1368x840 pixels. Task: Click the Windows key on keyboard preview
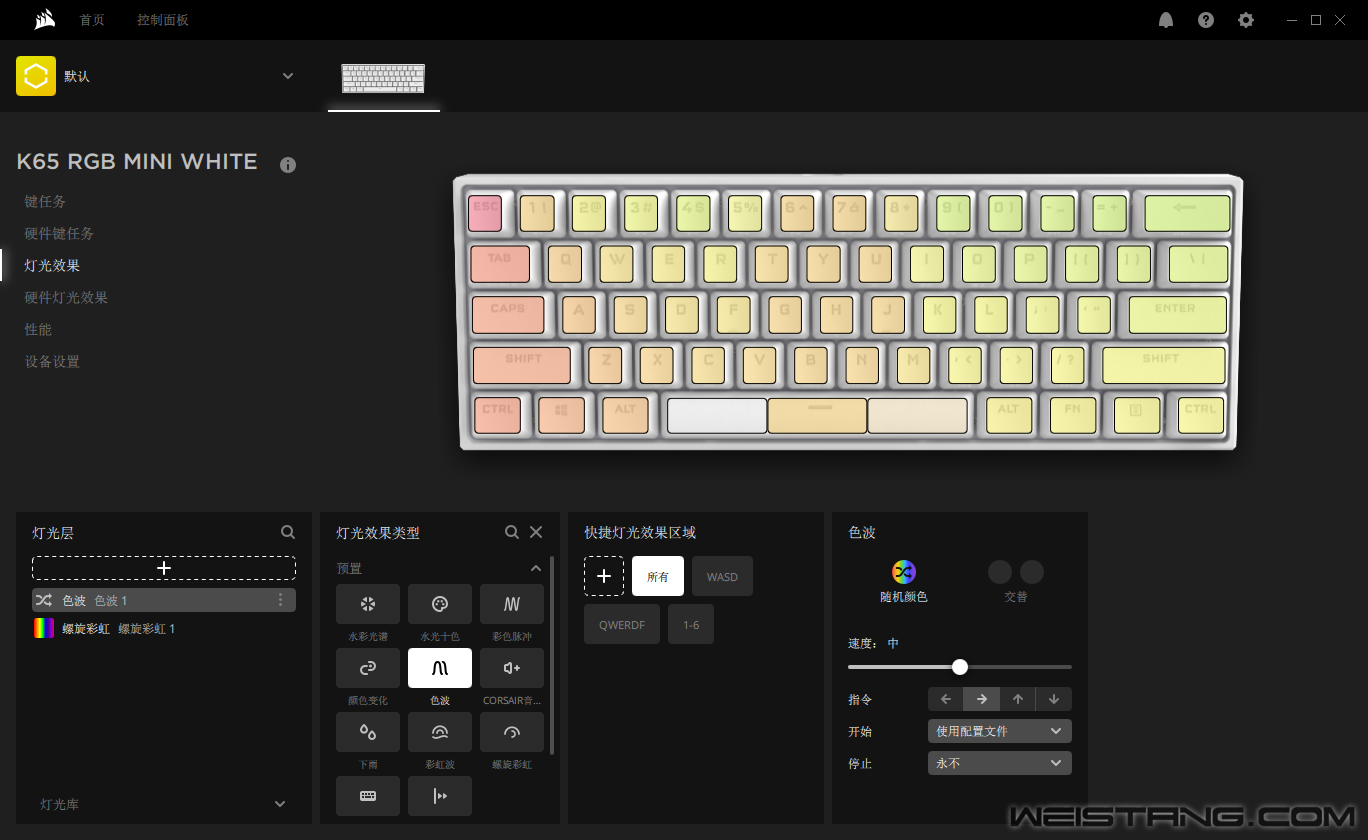(561, 414)
